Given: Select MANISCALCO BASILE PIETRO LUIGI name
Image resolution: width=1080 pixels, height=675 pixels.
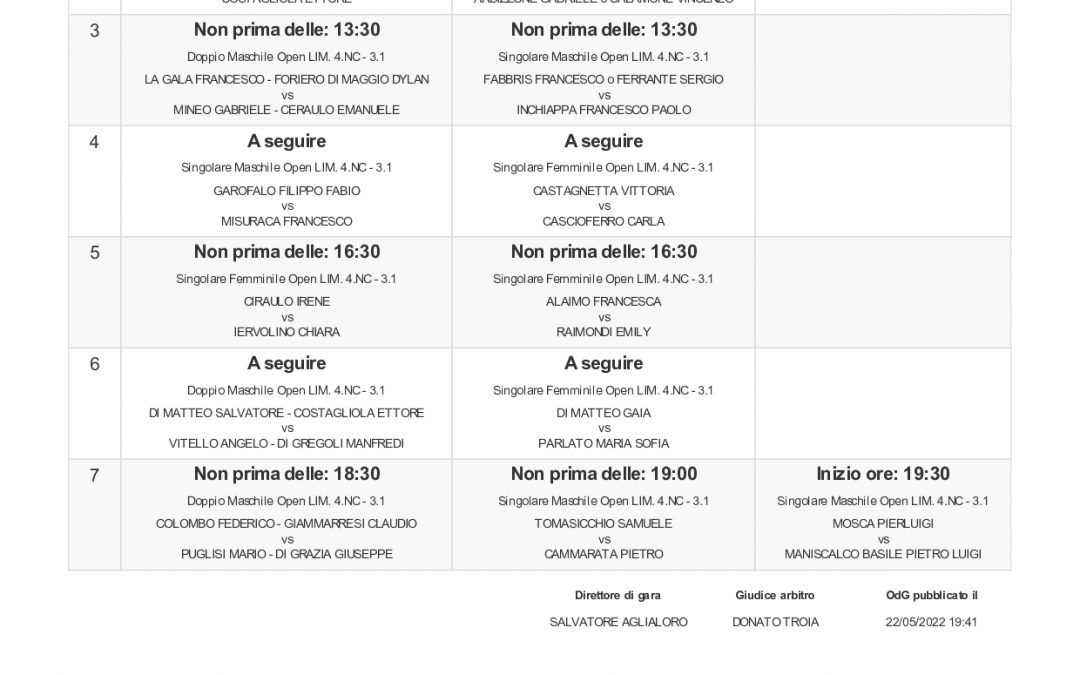Looking at the screenshot, I should click(883, 554).
